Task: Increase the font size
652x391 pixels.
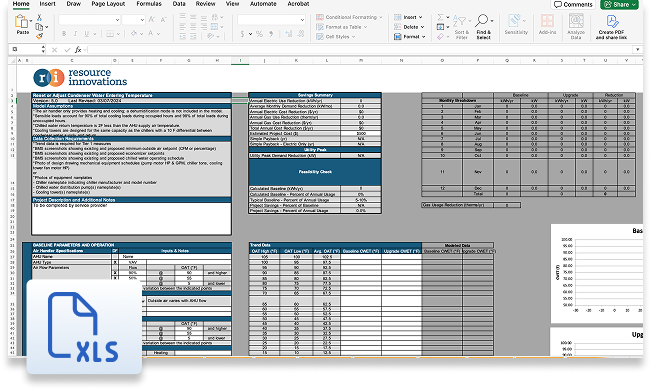Action: [x=152, y=20]
